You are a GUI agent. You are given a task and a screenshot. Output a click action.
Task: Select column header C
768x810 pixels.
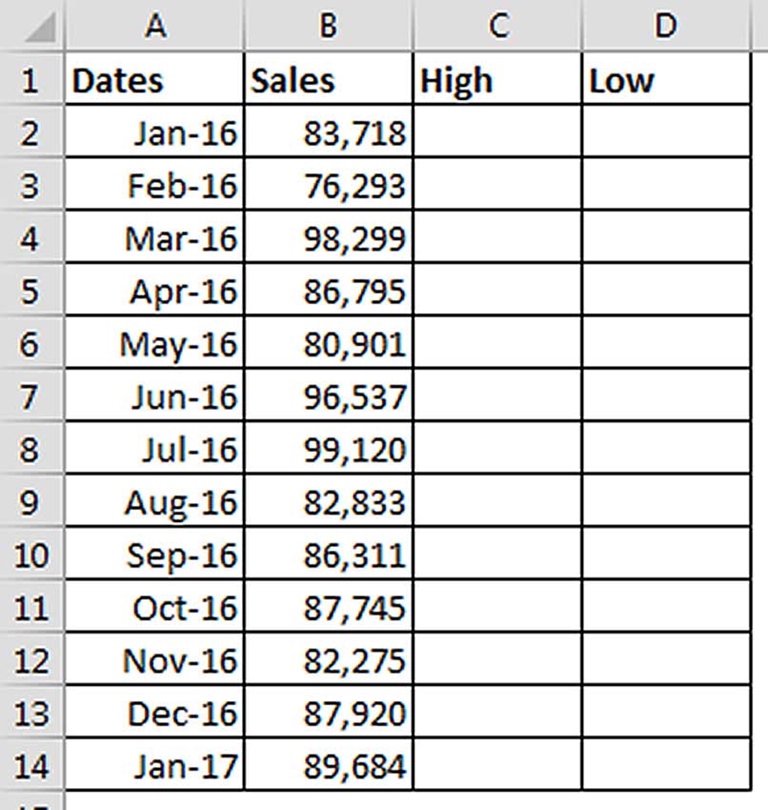pos(497,25)
